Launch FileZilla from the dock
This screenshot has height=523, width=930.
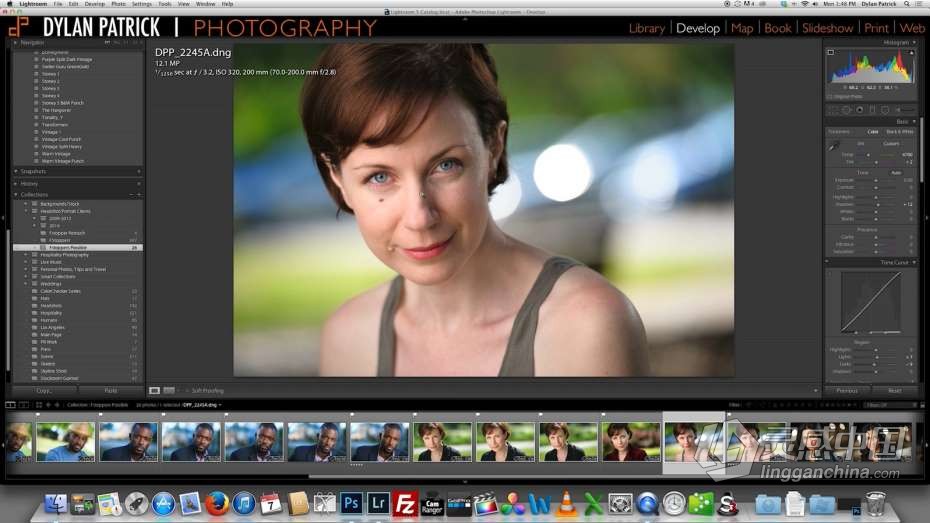pos(405,505)
